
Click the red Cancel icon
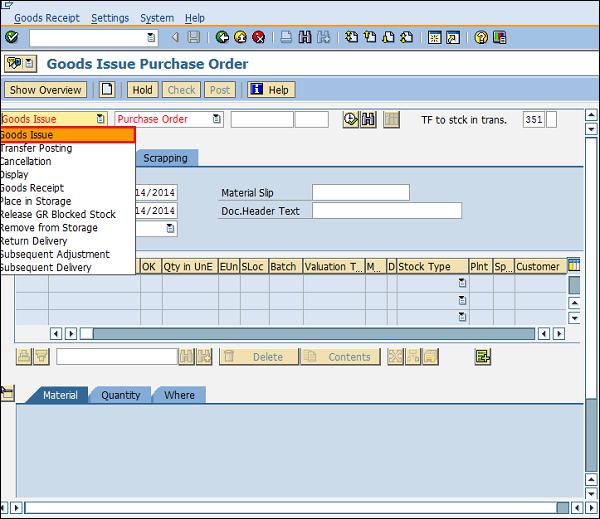[x=259, y=37]
